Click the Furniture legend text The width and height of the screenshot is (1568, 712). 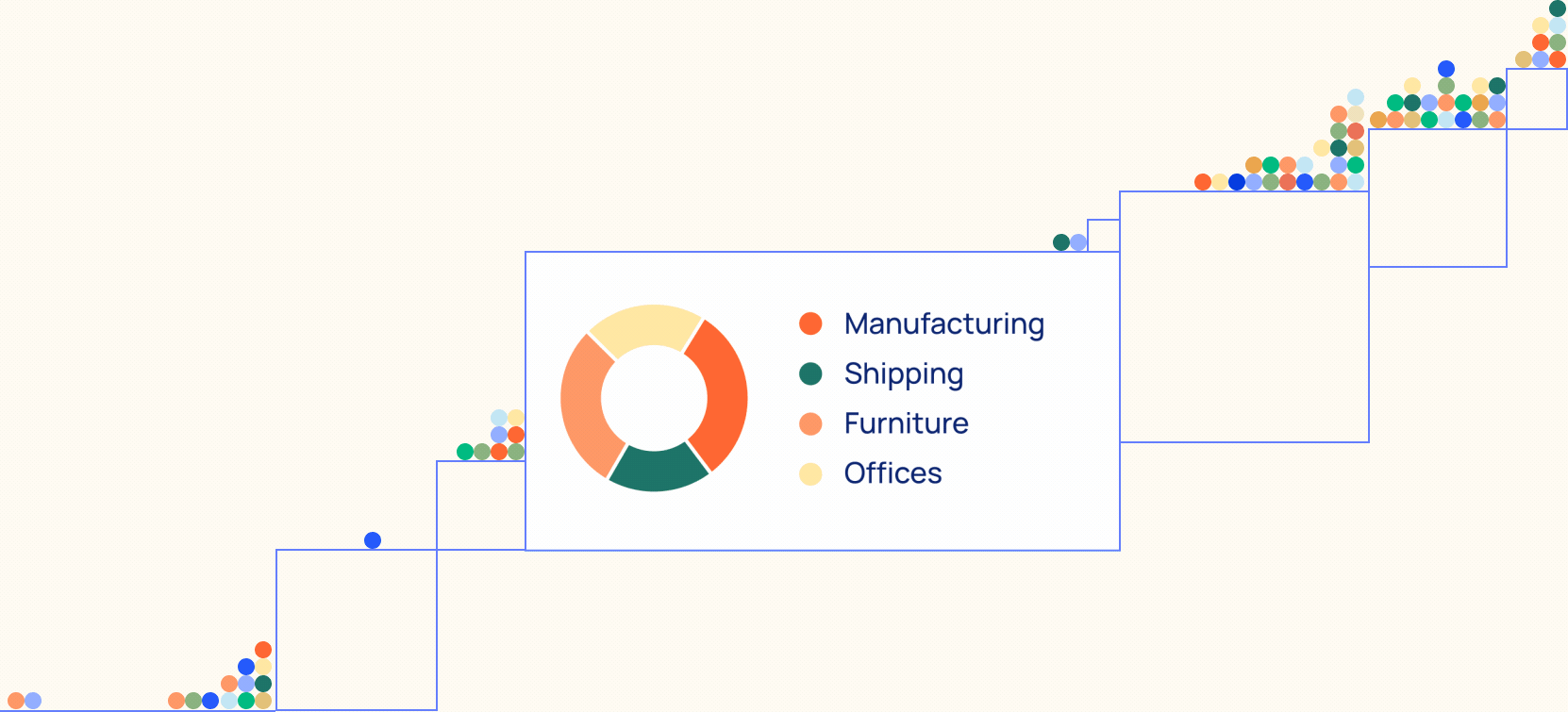[x=906, y=423]
